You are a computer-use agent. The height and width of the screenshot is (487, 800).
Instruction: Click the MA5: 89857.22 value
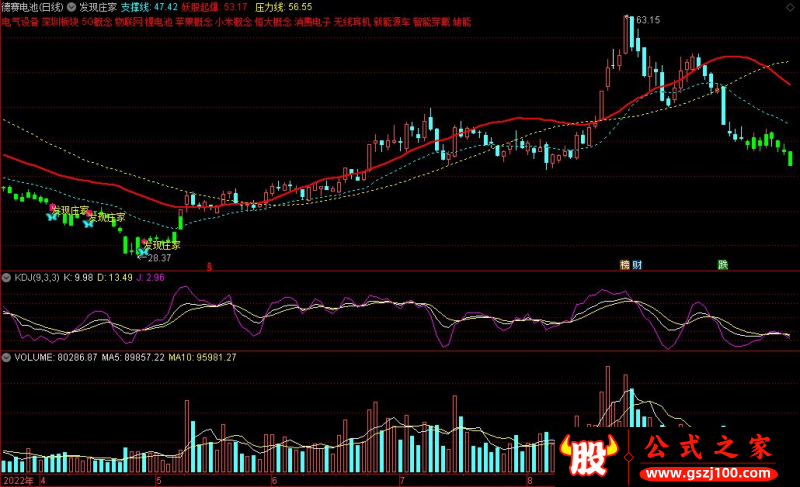133,358
